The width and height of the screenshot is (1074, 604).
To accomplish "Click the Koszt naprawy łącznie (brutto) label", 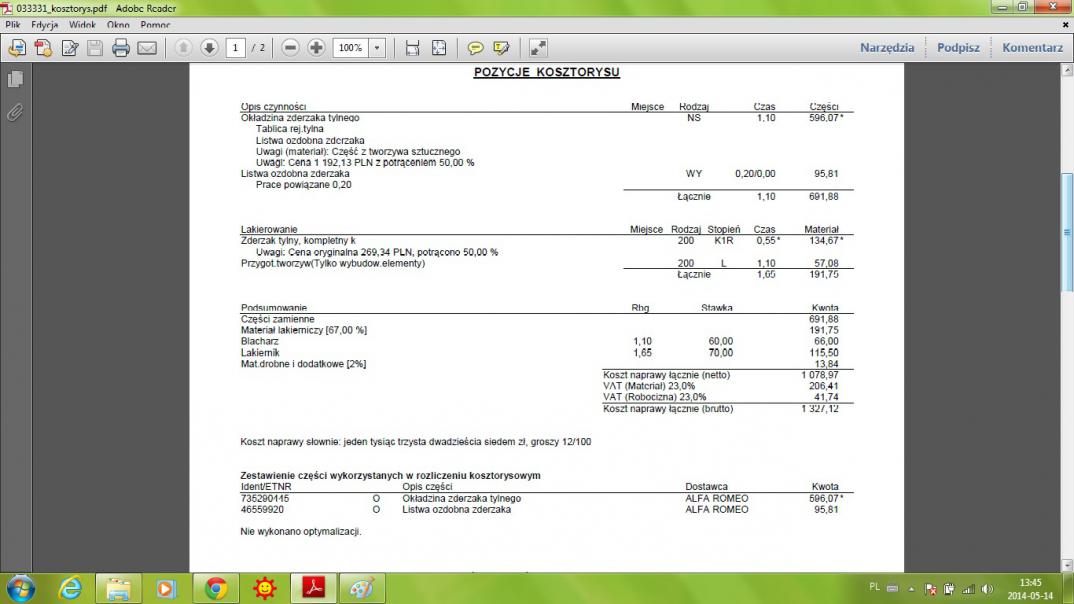I will (668, 409).
